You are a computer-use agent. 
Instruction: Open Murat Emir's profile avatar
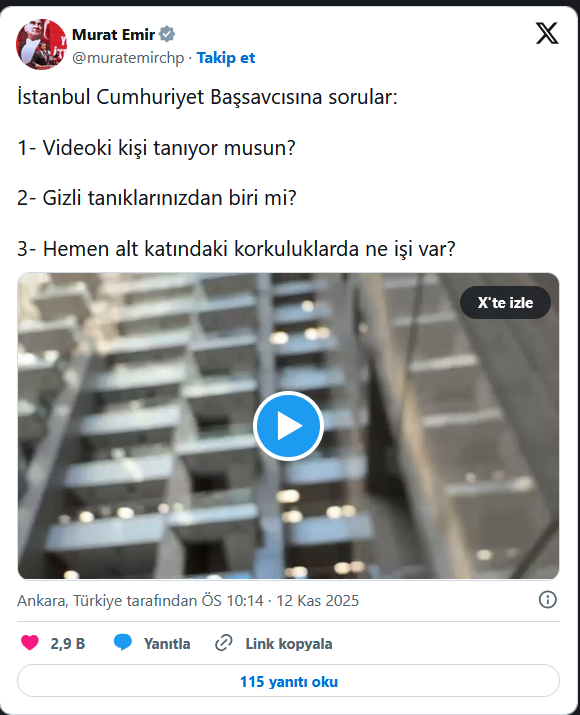click(x=41, y=45)
